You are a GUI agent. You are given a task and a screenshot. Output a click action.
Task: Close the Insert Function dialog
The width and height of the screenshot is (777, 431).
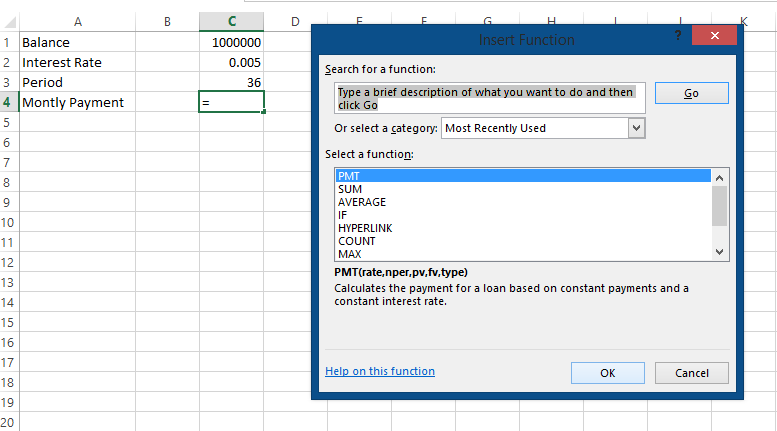click(714, 35)
